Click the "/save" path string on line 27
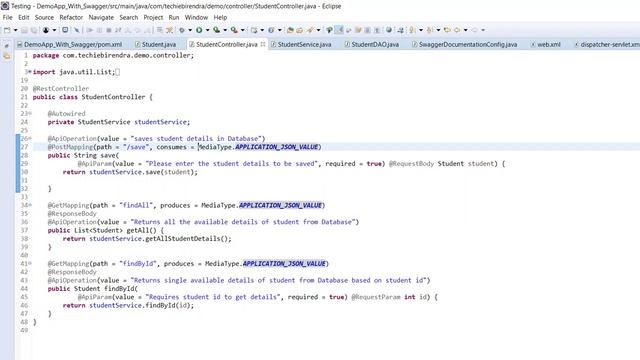 136,147
